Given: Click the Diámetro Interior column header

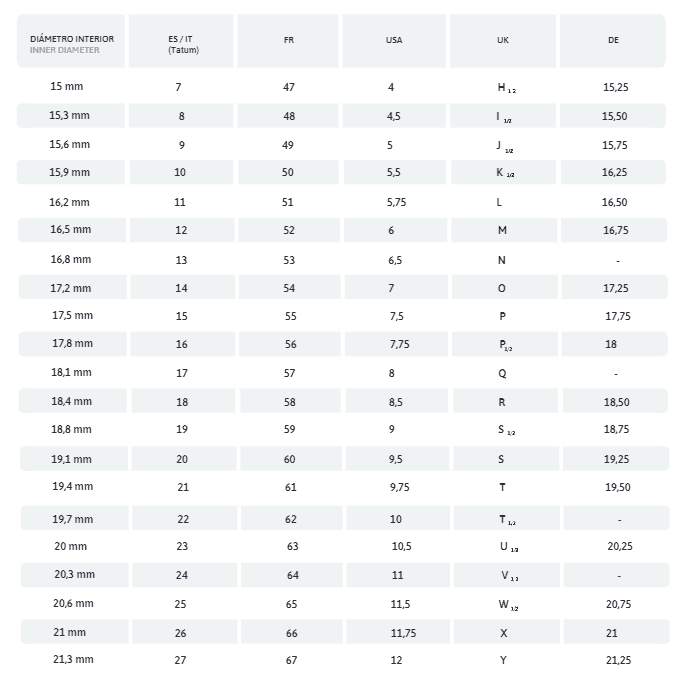Looking at the screenshot, I should (x=71, y=43).
